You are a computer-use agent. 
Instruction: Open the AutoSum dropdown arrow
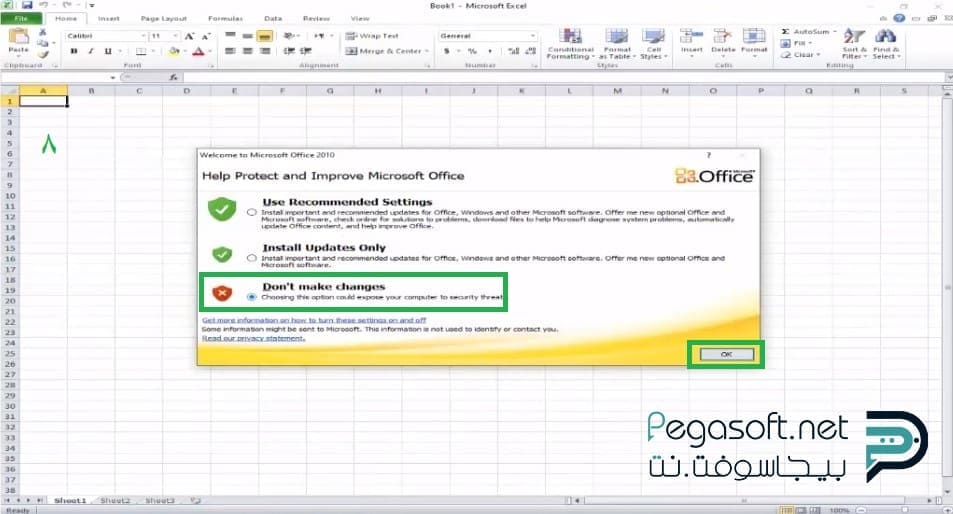(x=835, y=32)
